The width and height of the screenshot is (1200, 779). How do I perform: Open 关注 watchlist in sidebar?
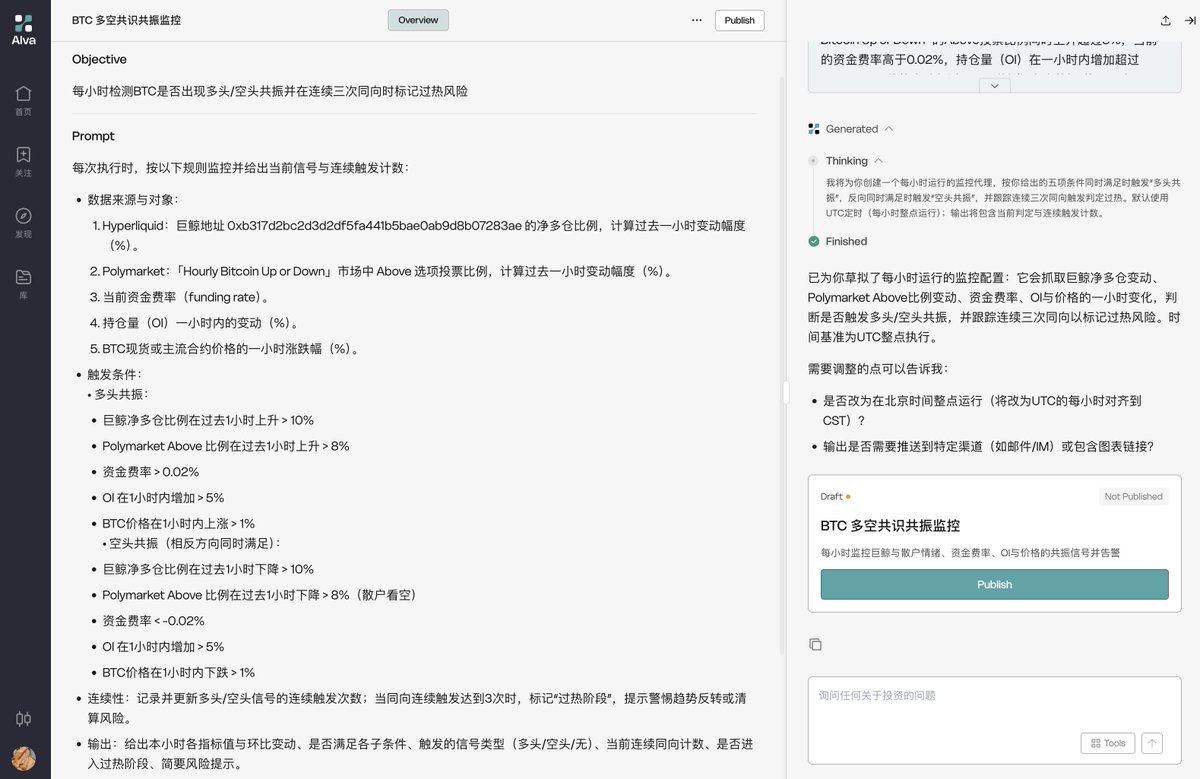(23, 162)
